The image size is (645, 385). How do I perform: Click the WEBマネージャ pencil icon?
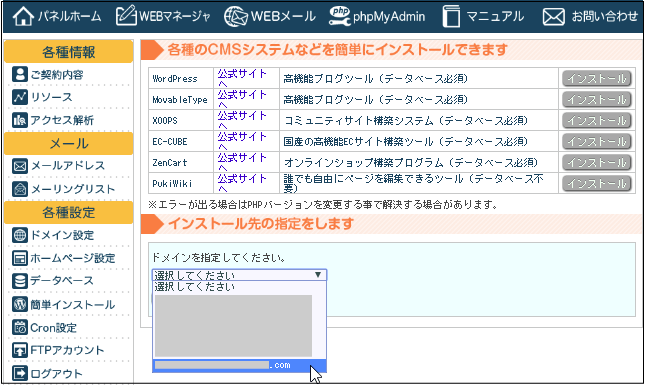pyautogui.click(x=126, y=16)
